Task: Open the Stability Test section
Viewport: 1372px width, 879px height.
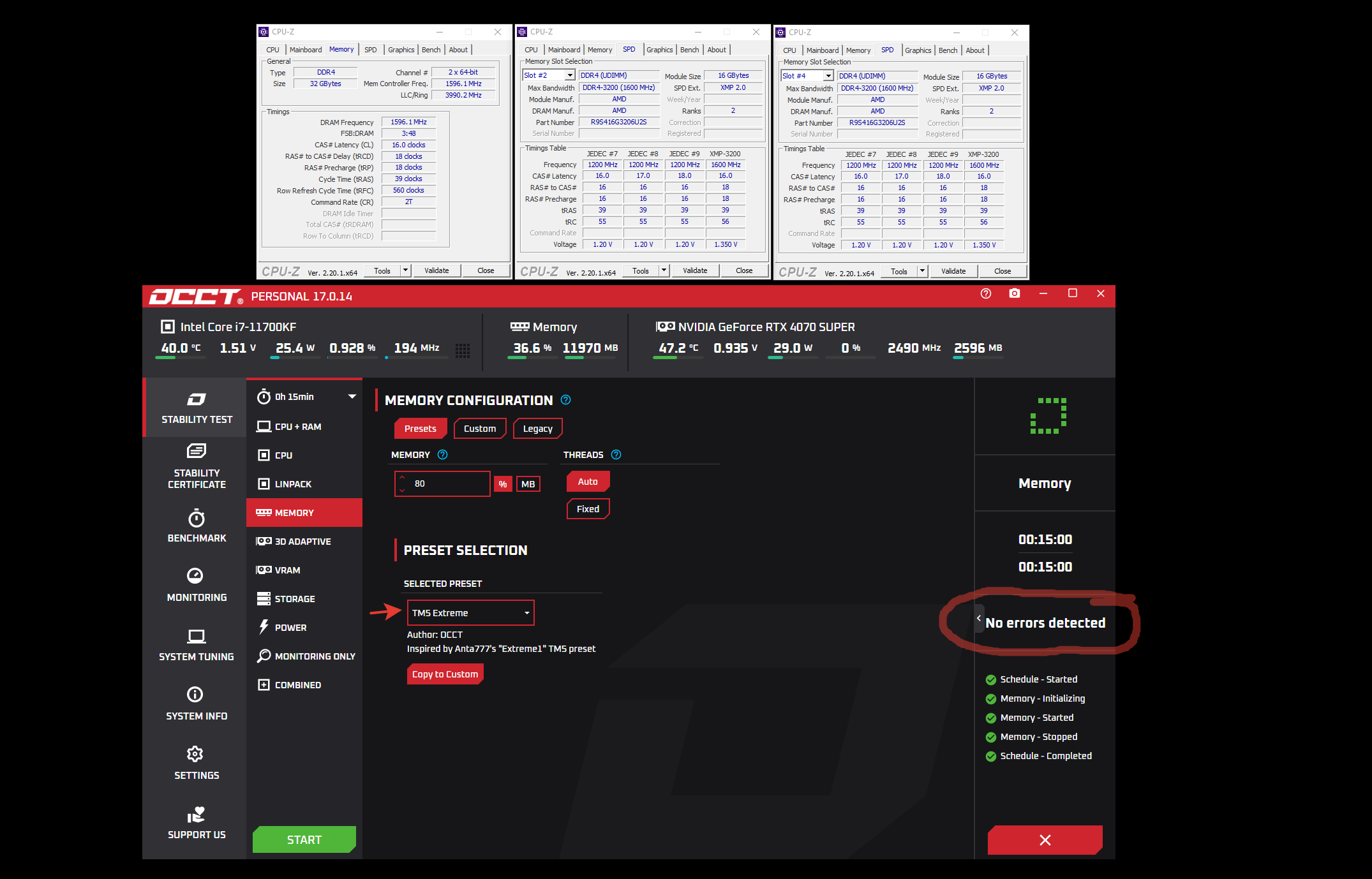Action: (x=195, y=408)
